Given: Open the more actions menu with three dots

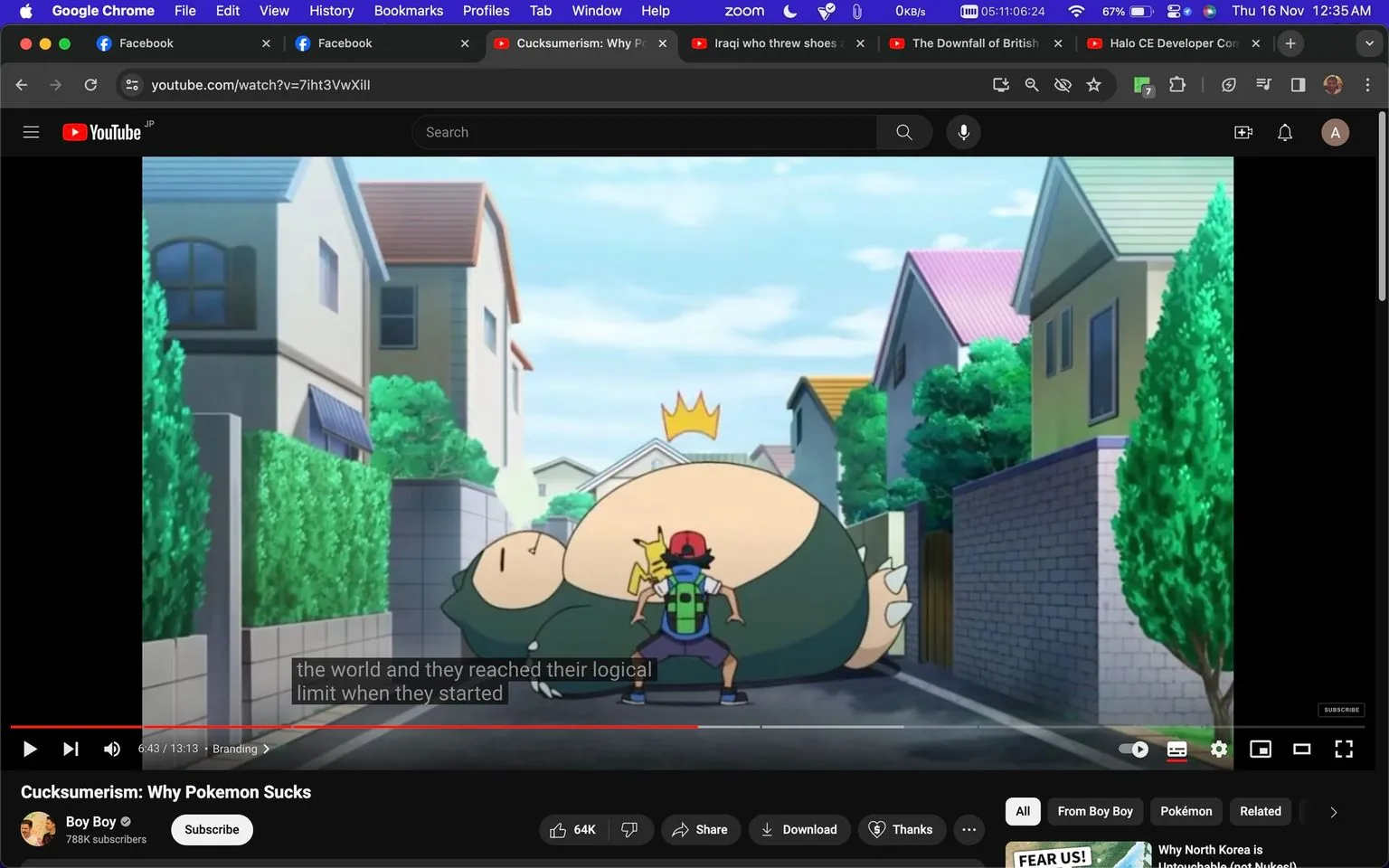Looking at the screenshot, I should pyautogui.click(x=969, y=829).
